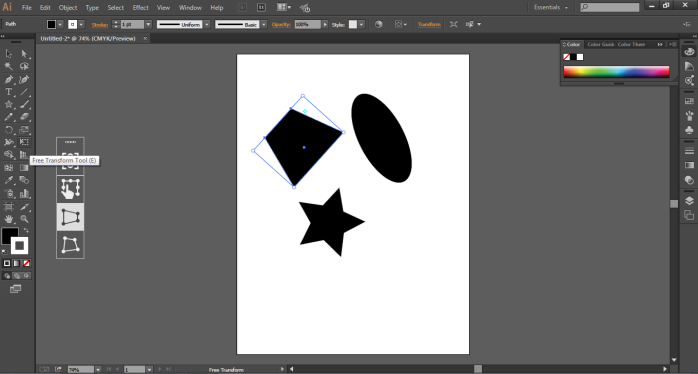The height and width of the screenshot is (374, 698).
Task: Enable Draw Behind mode
Action: click(x=16, y=276)
